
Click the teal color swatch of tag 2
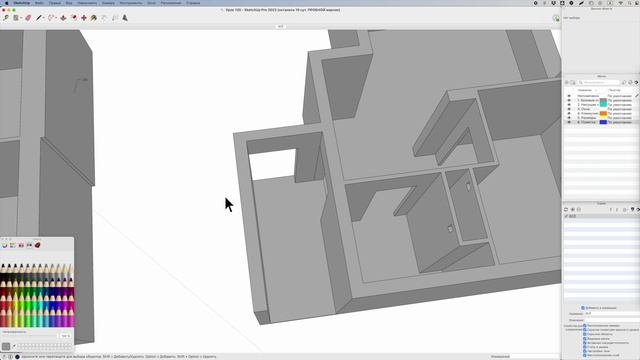[603, 104]
